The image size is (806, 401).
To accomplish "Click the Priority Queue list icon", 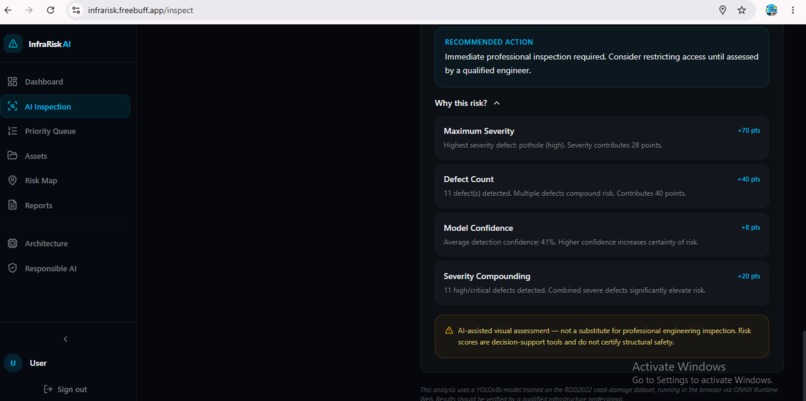I will coord(13,131).
